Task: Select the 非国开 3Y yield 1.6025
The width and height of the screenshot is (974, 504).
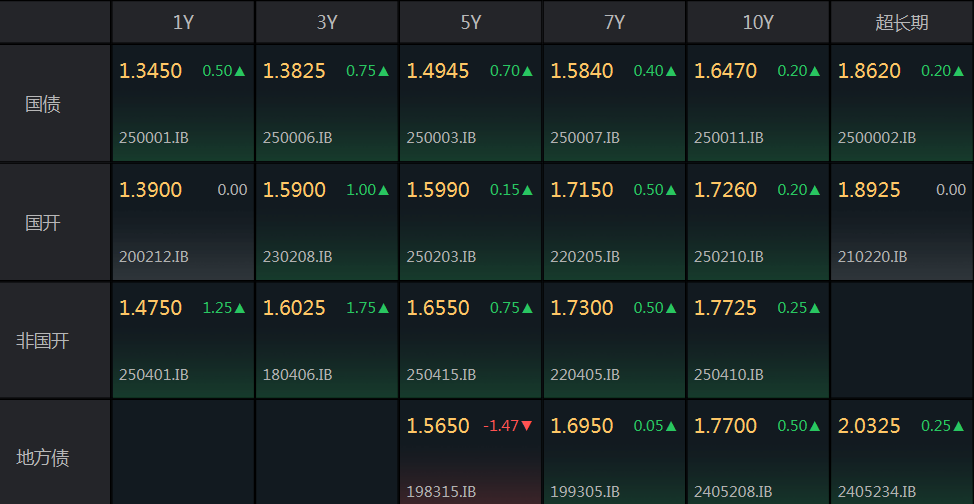Action: [294, 308]
